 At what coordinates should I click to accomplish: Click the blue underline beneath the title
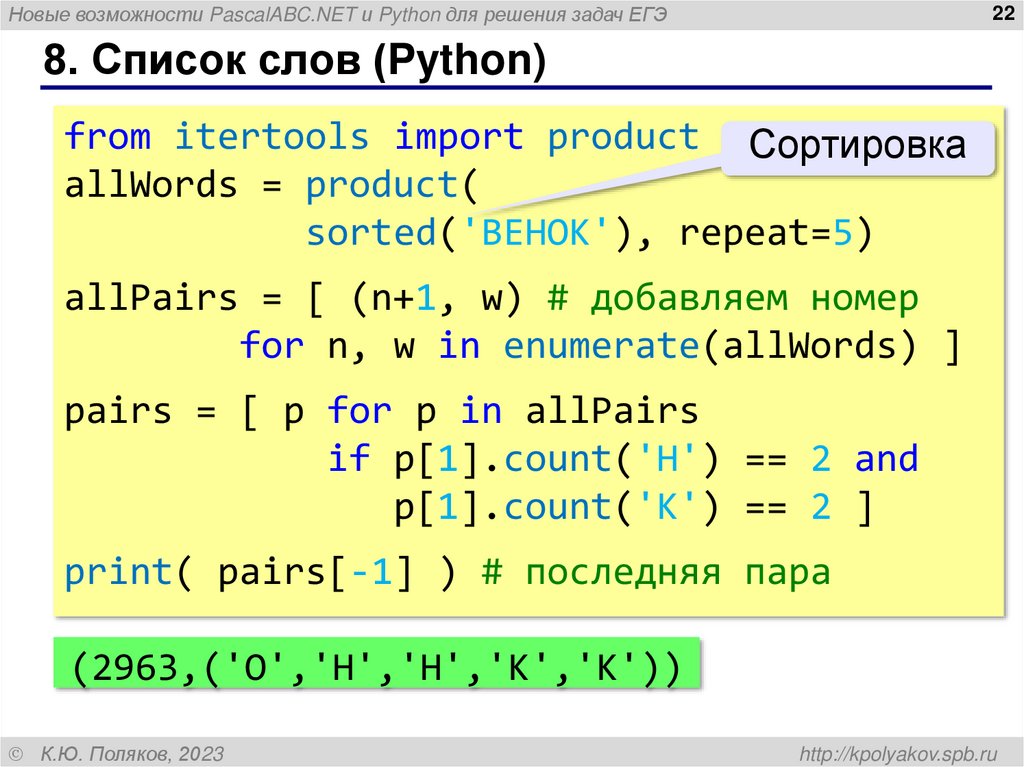(512, 88)
